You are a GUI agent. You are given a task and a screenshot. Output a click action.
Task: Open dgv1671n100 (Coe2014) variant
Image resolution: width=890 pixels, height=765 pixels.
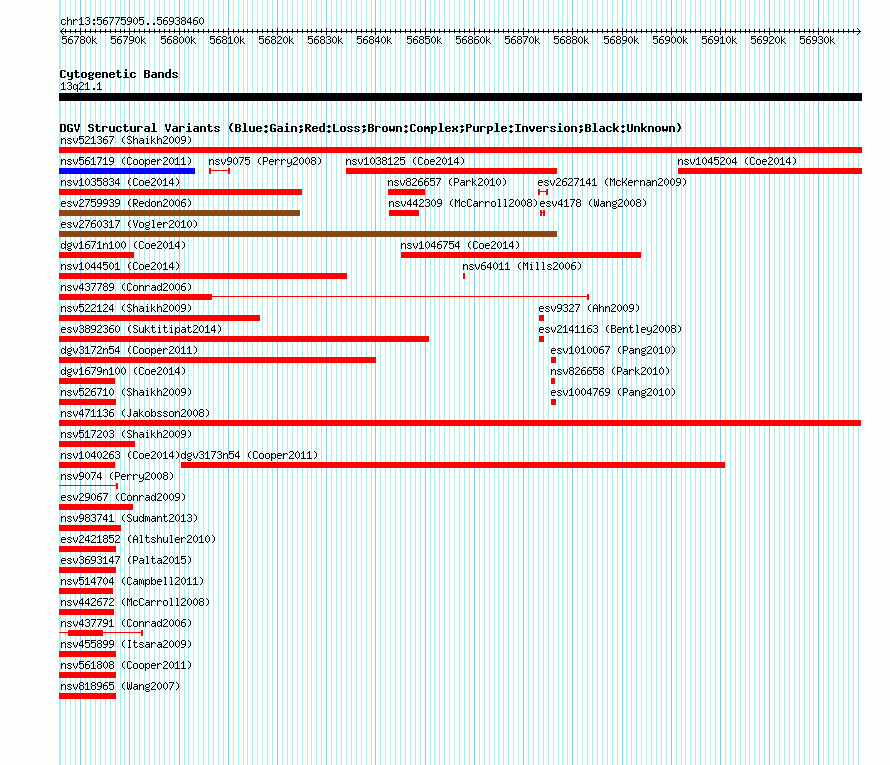point(123,245)
